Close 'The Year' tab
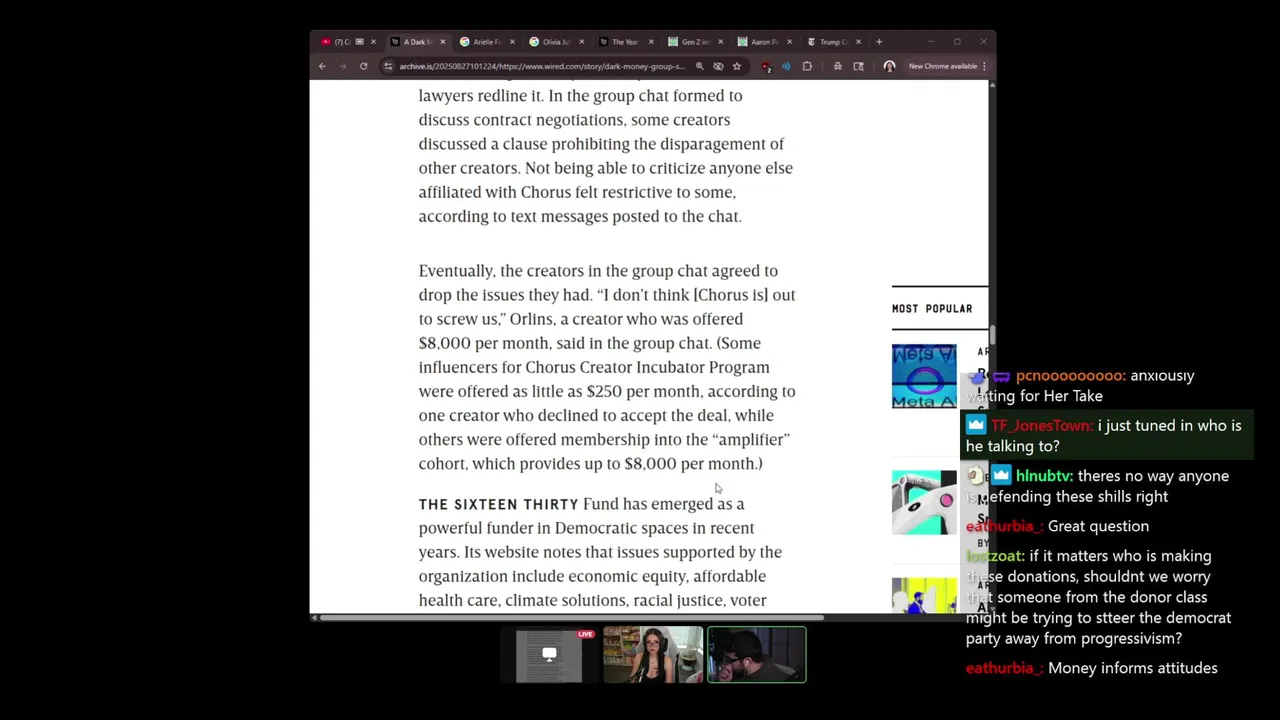The height and width of the screenshot is (720, 1280). [x=650, y=42]
